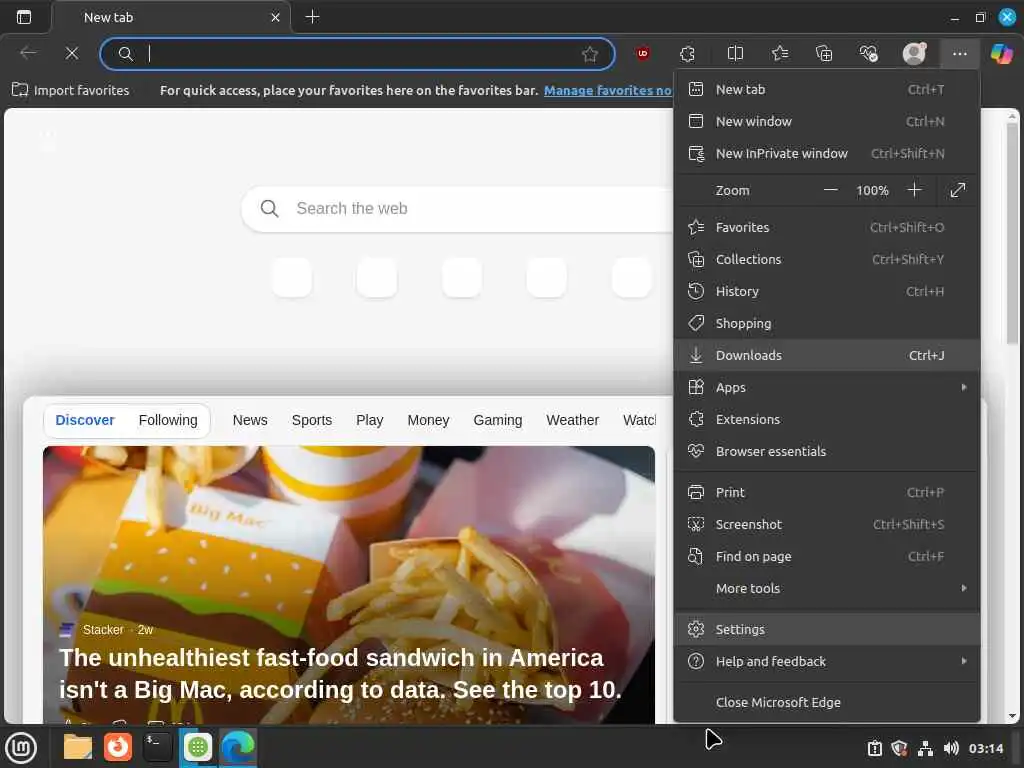The width and height of the screenshot is (1024, 768).
Task: Open the profile avatar icon
Action: coord(914,54)
